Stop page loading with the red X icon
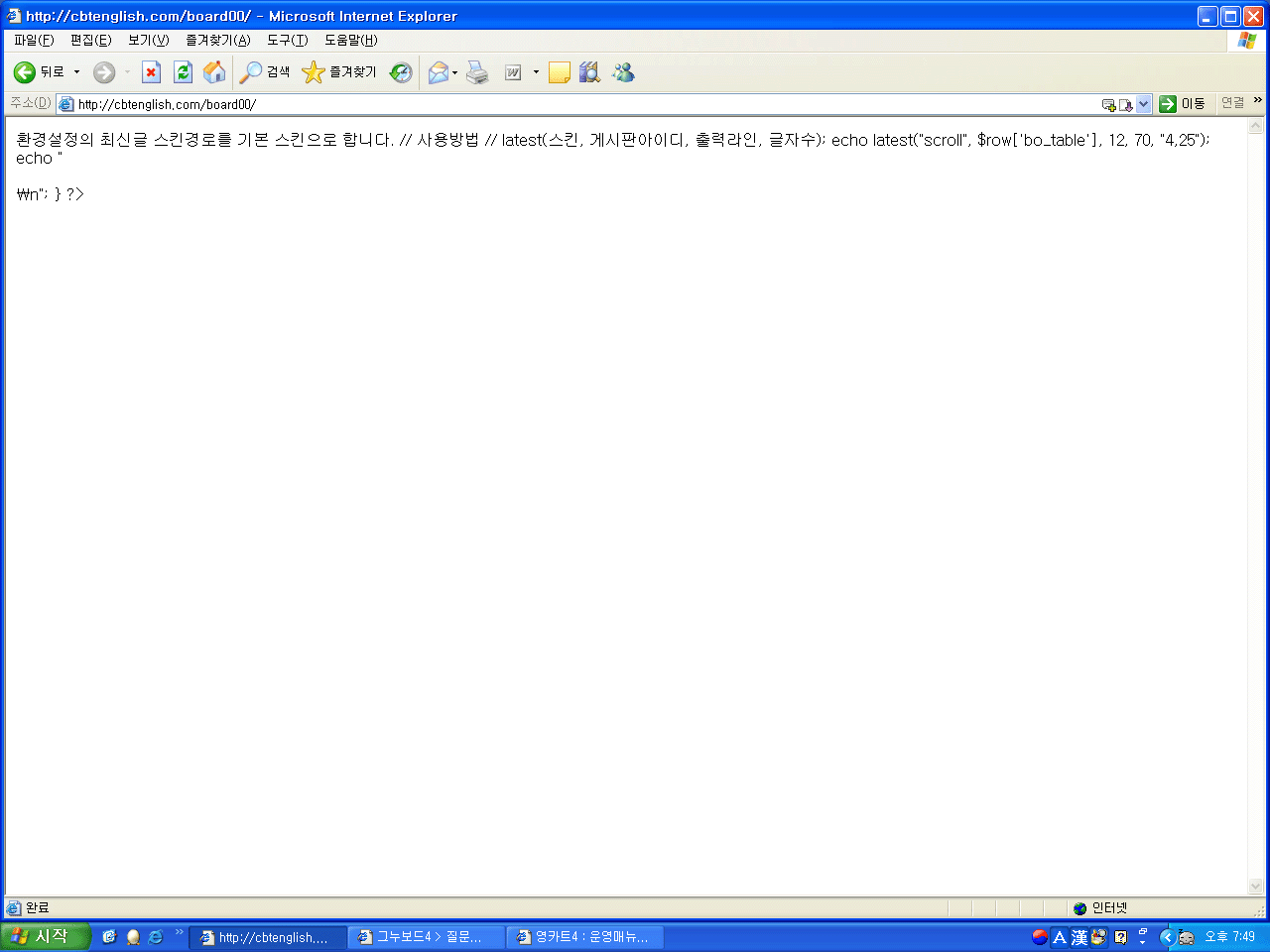1270x952 pixels. tap(151, 72)
